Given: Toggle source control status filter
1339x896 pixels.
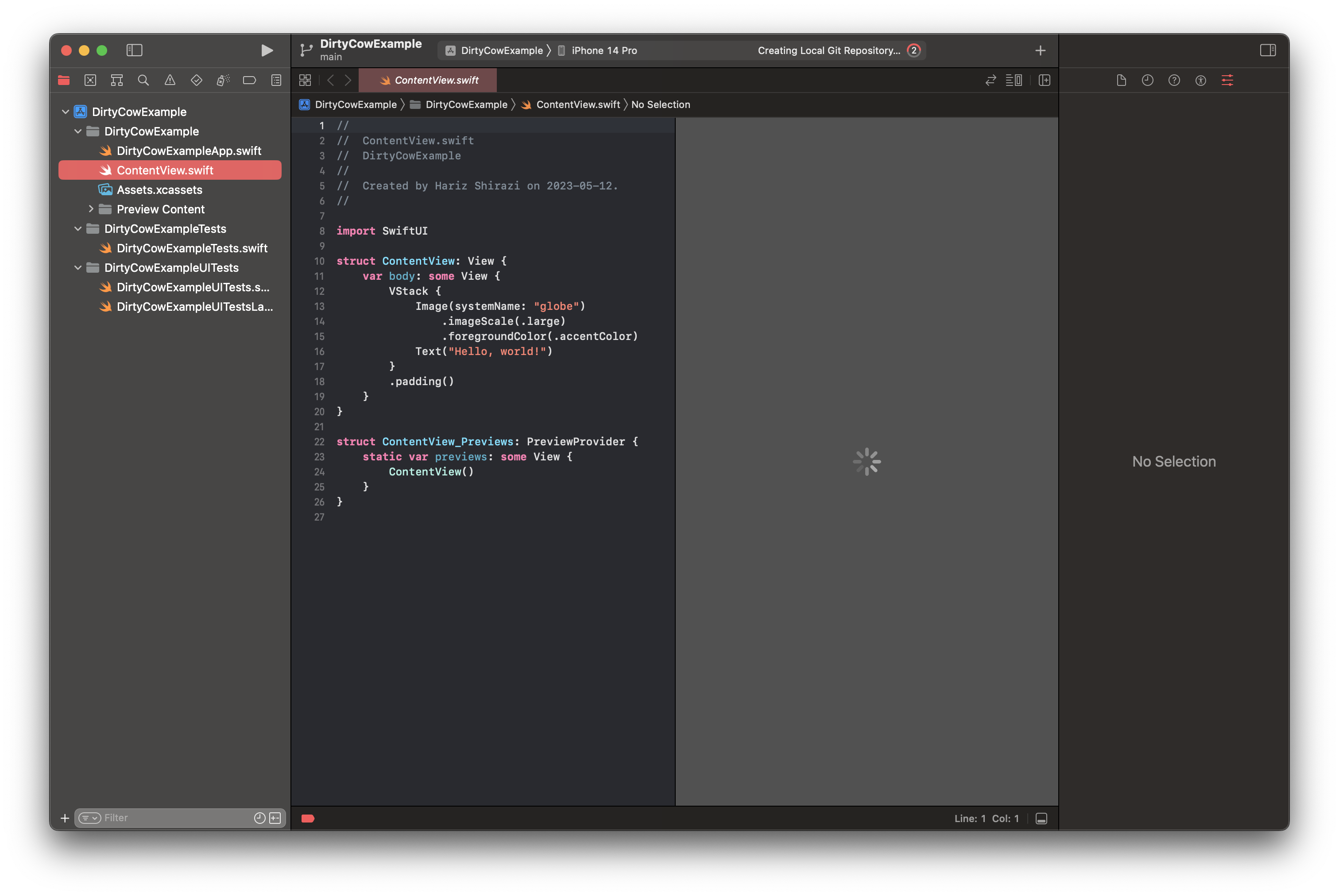Looking at the screenshot, I should click(275, 818).
